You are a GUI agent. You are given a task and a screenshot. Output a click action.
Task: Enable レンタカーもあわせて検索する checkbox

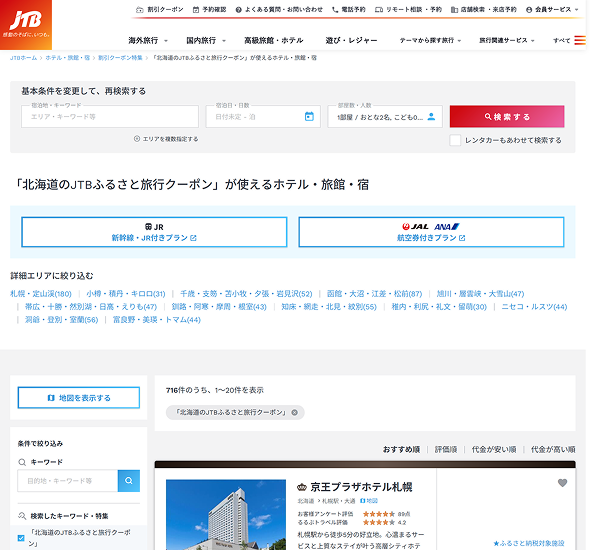tap(455, 140)
